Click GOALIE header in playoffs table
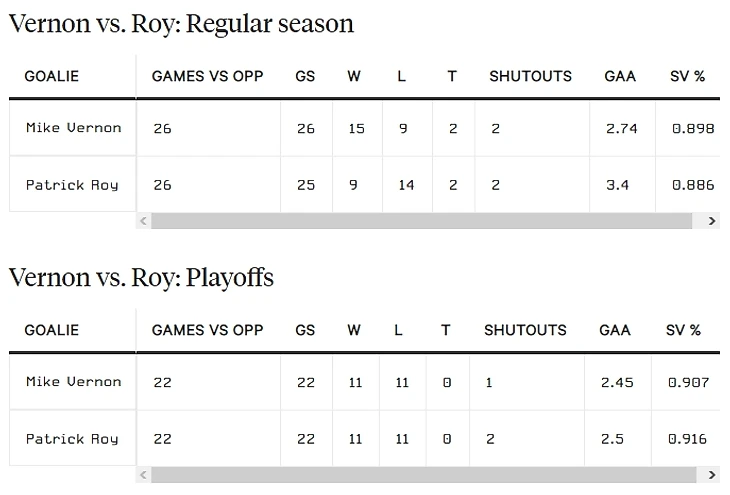This screenshot has height=495, width=730. (x=52, y=330)
